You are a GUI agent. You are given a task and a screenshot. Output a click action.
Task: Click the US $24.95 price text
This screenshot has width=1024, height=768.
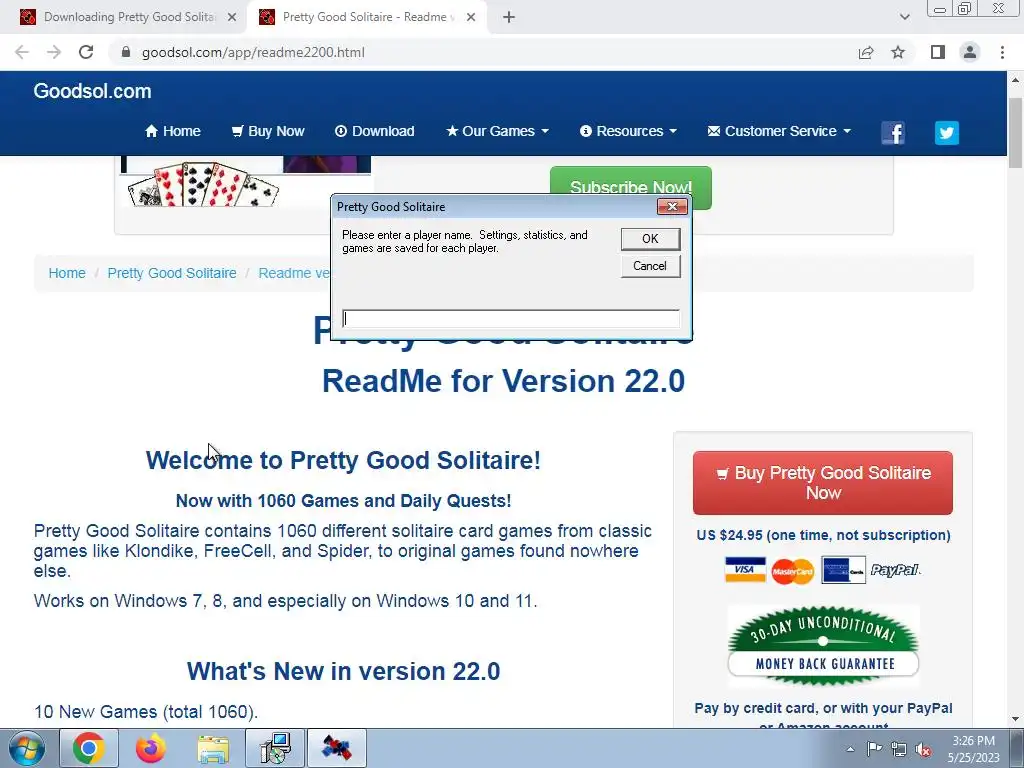point(823,535)
